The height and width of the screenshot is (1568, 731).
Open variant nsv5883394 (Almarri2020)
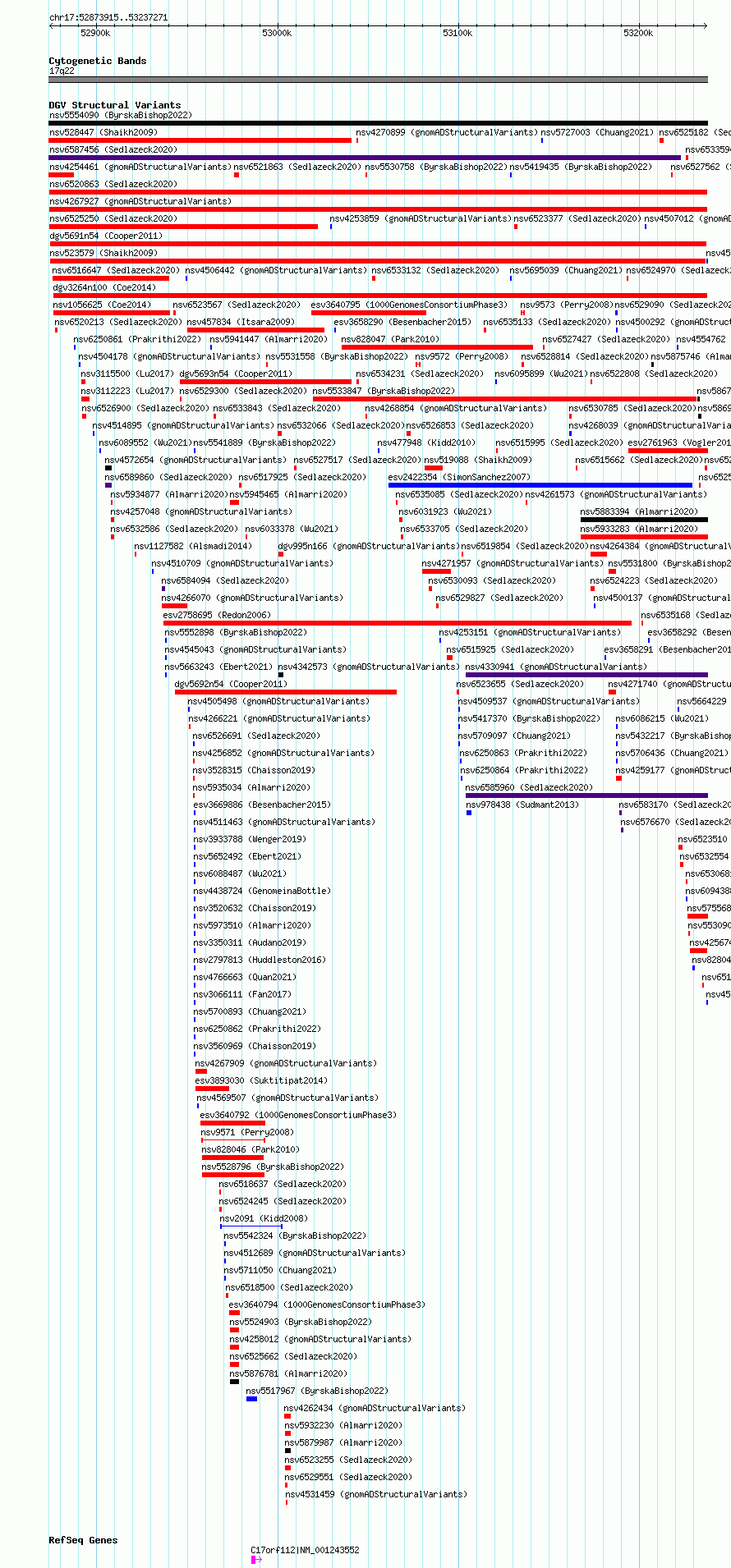639,511
